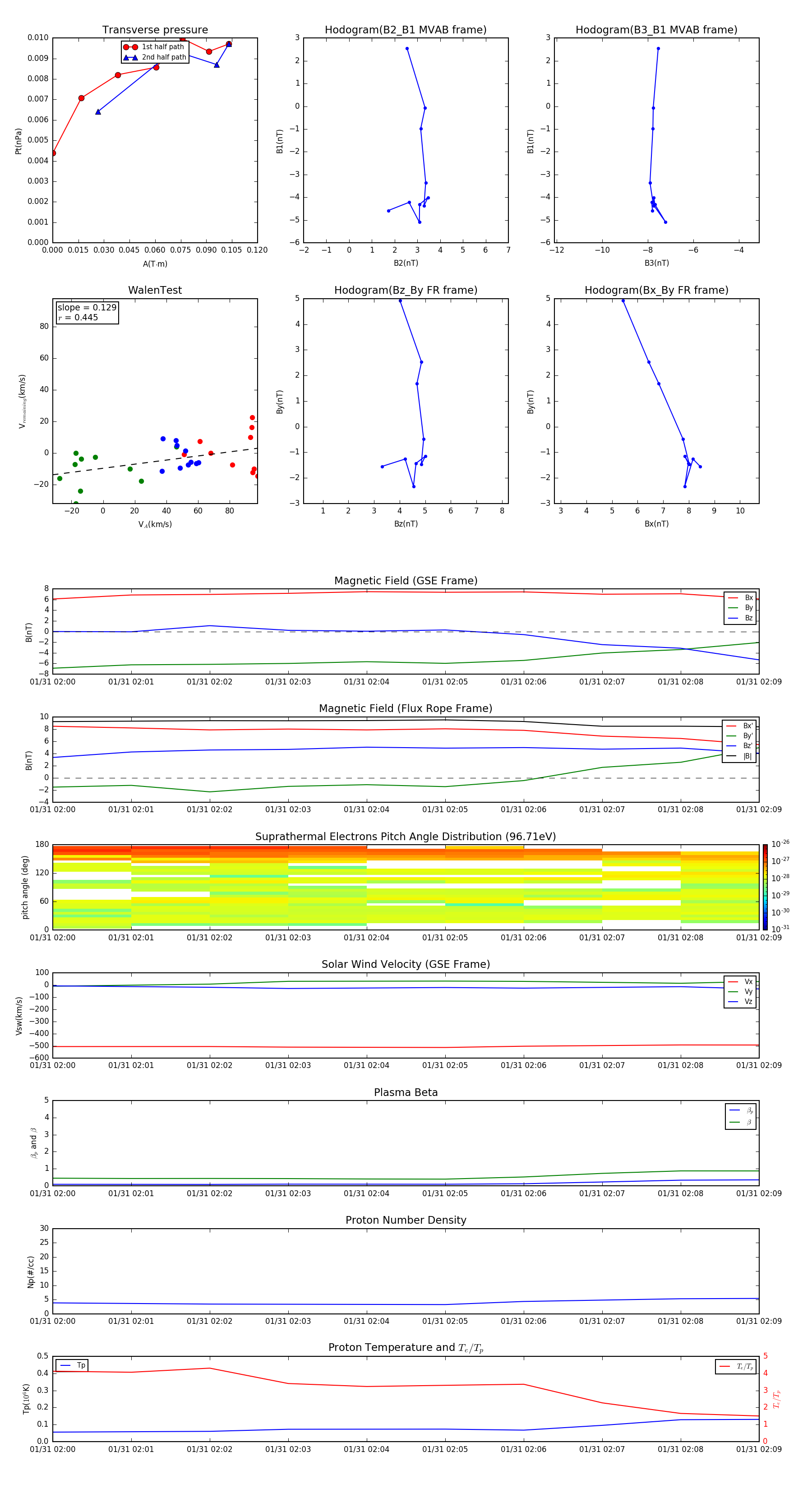Click the 'WalenTest' plot title

pos(155,290)
